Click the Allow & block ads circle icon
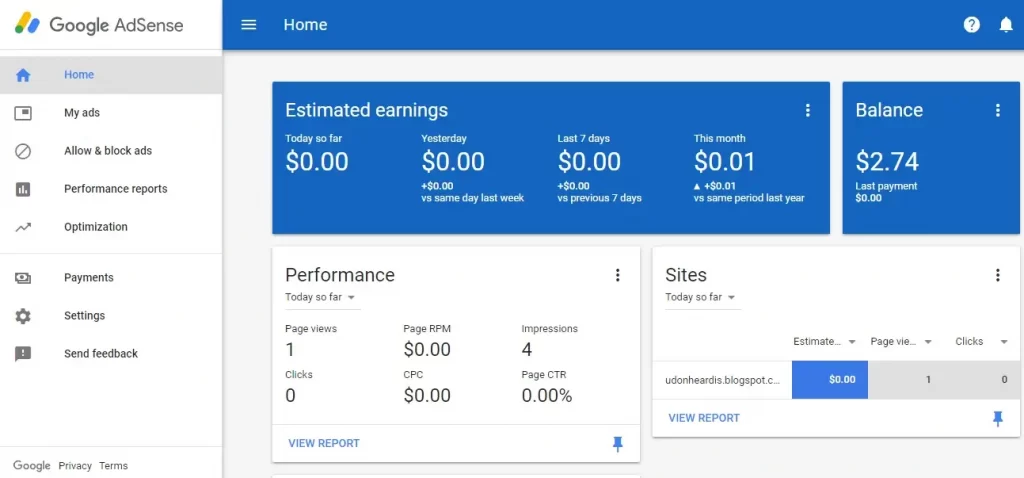The height and width of the screenshot is (478, 1024). (x=23, y=151)
